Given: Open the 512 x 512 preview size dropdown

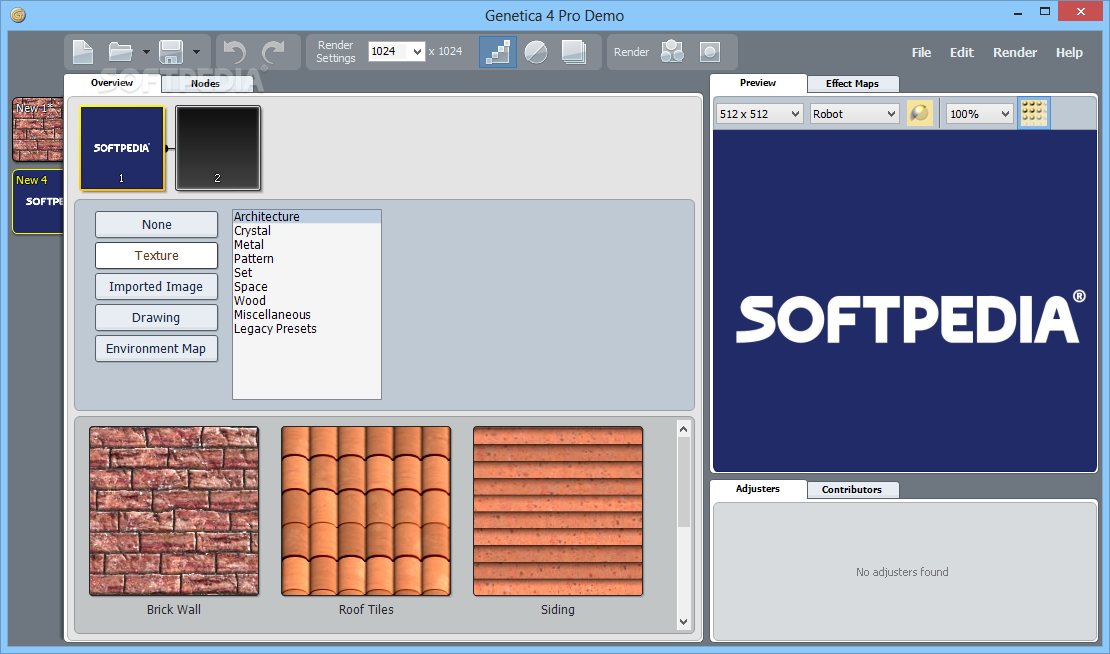Looking at the screenshot, I should (760, 114).
